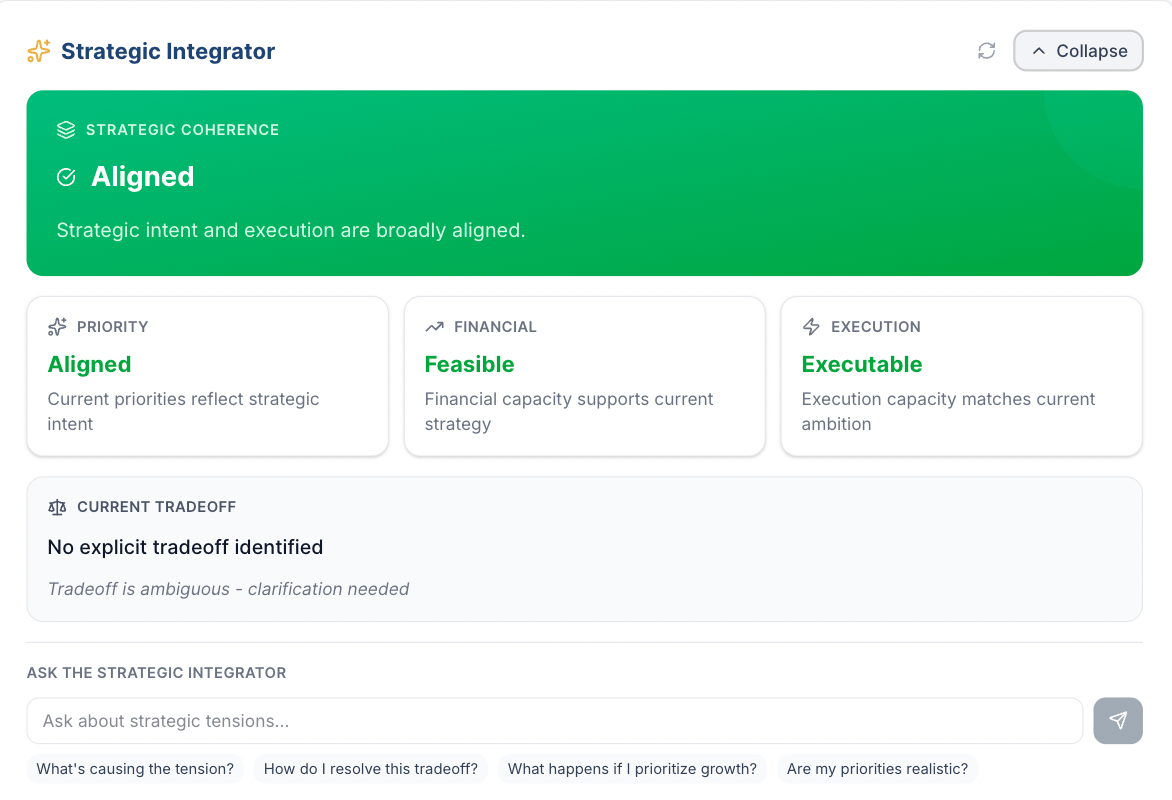Click the upward chevron inside the Collapse button
Screen dimensions: 1172x800
click(1040, 50)
